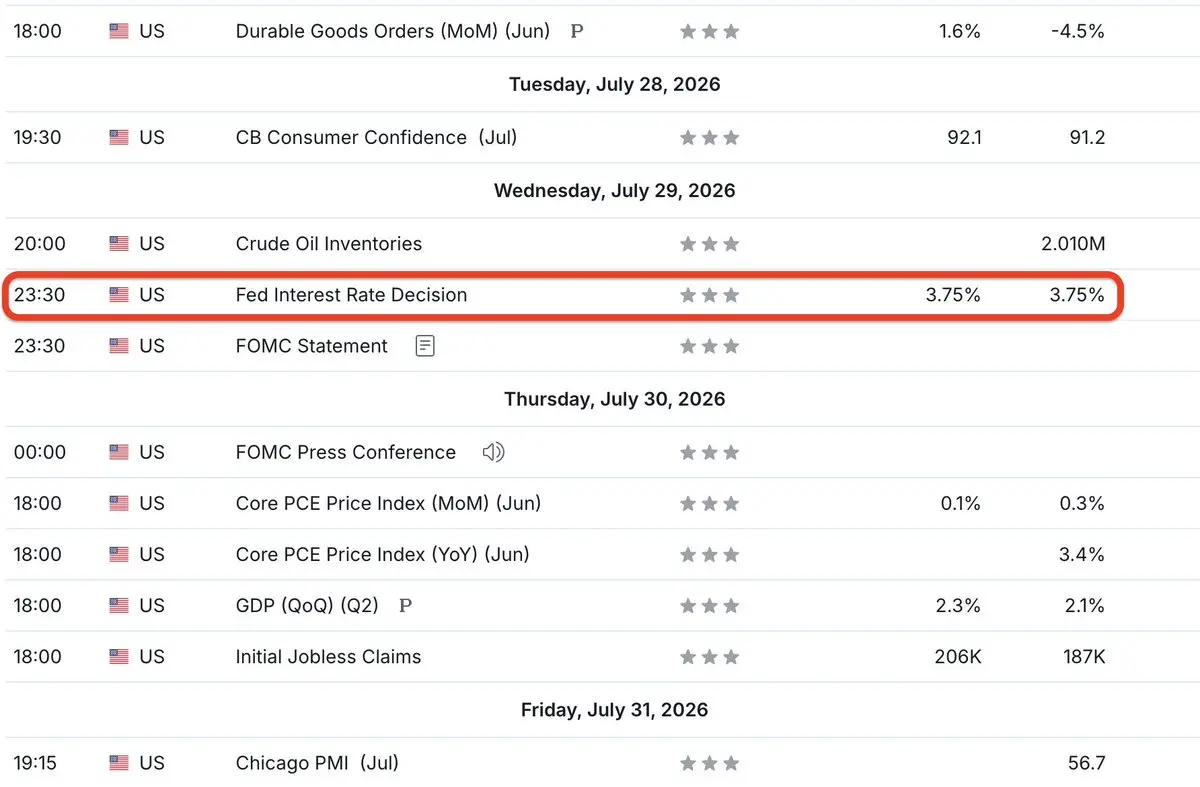The width and height of the screenshot is (1200, 787).
Task: Open the CB Consumer Confidence event
Action: (x=376, y=138)
